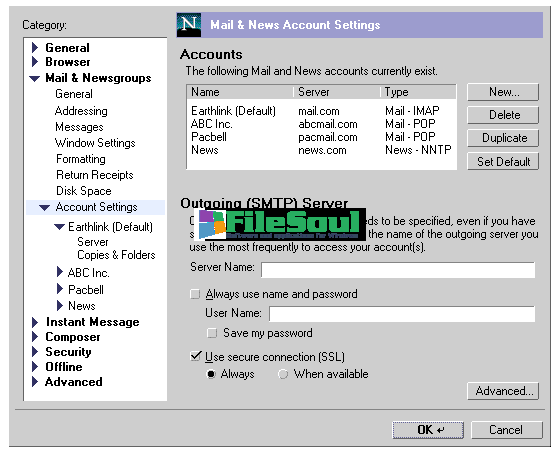The image size is (560, 450).
Task: Expand the ABC Inc. account arrow
Action: [x=60, y=272]
